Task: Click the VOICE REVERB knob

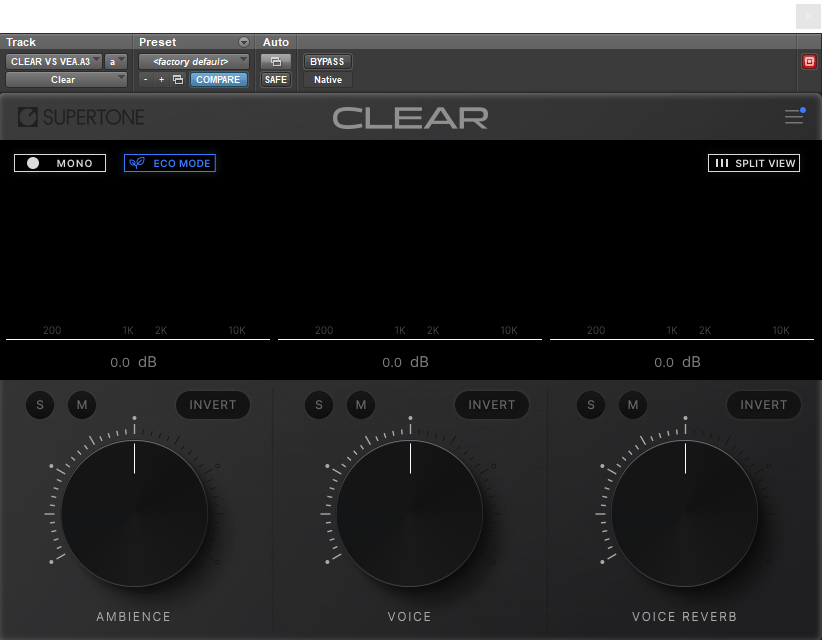Action: click(x=685, y=513)
